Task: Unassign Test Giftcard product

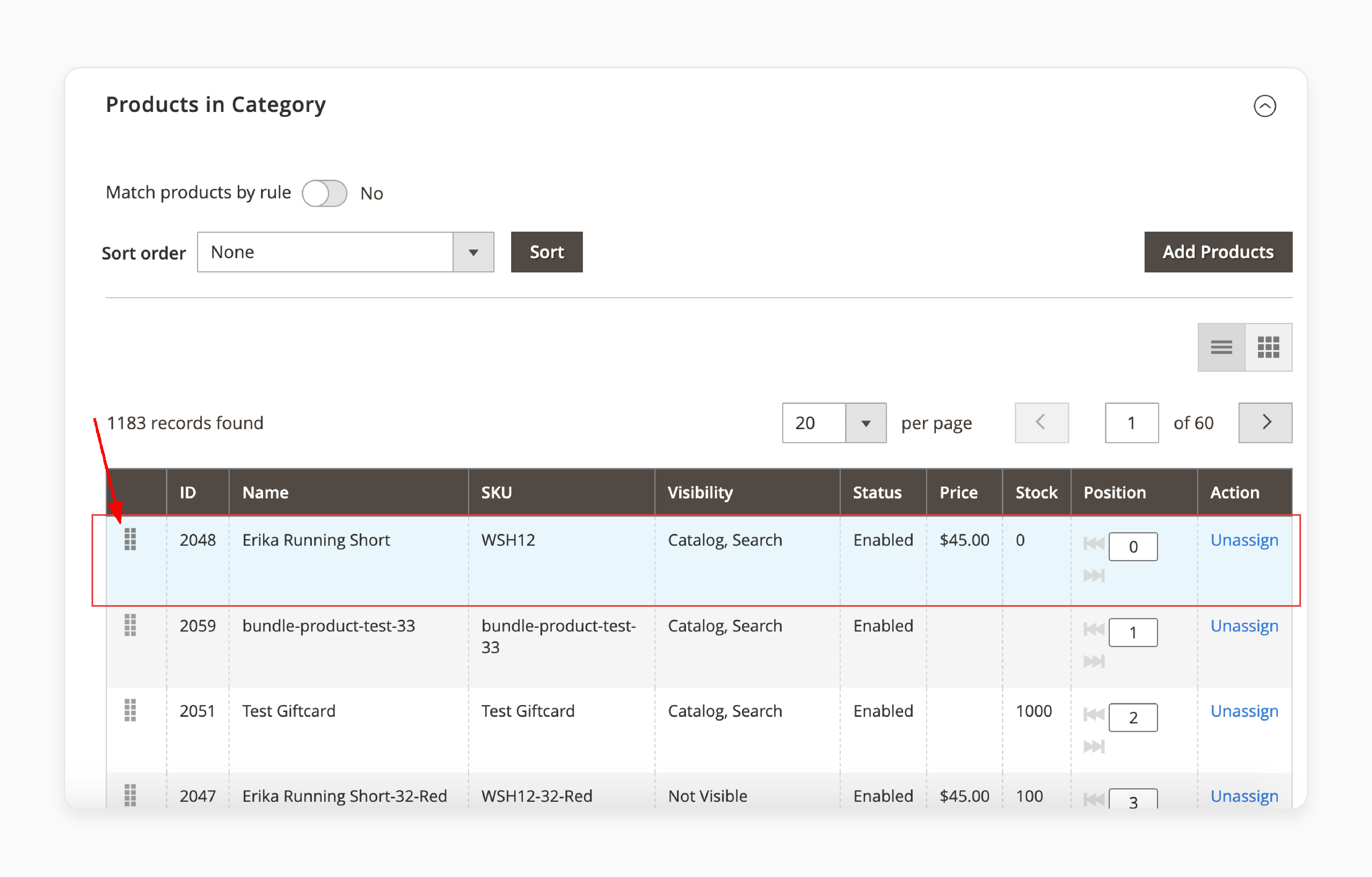Action: pos(1244,711)
